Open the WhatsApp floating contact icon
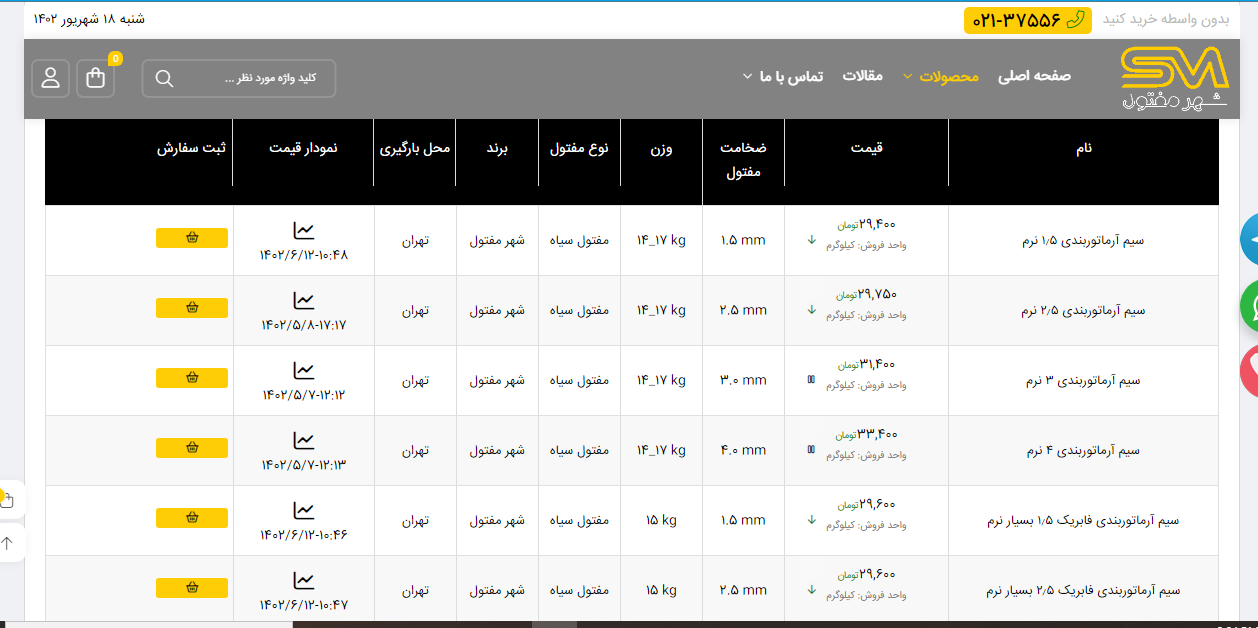This screenshot has height=628, width=1258. 1249,306
